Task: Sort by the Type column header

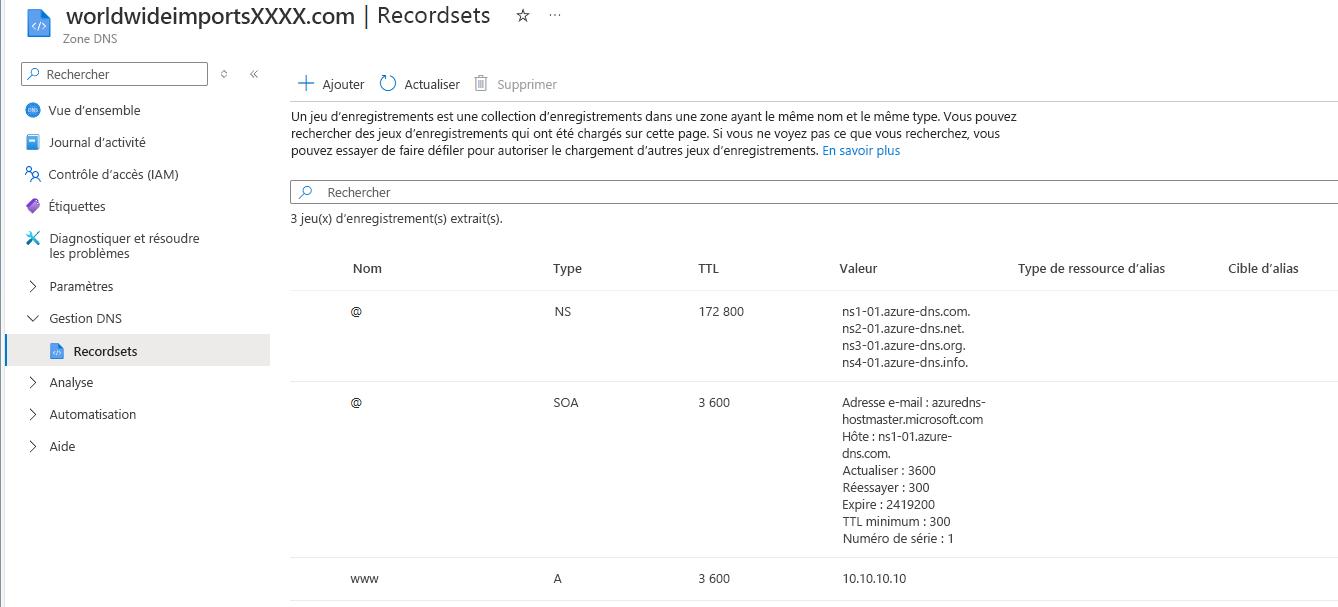Action: tap(567, 268)
